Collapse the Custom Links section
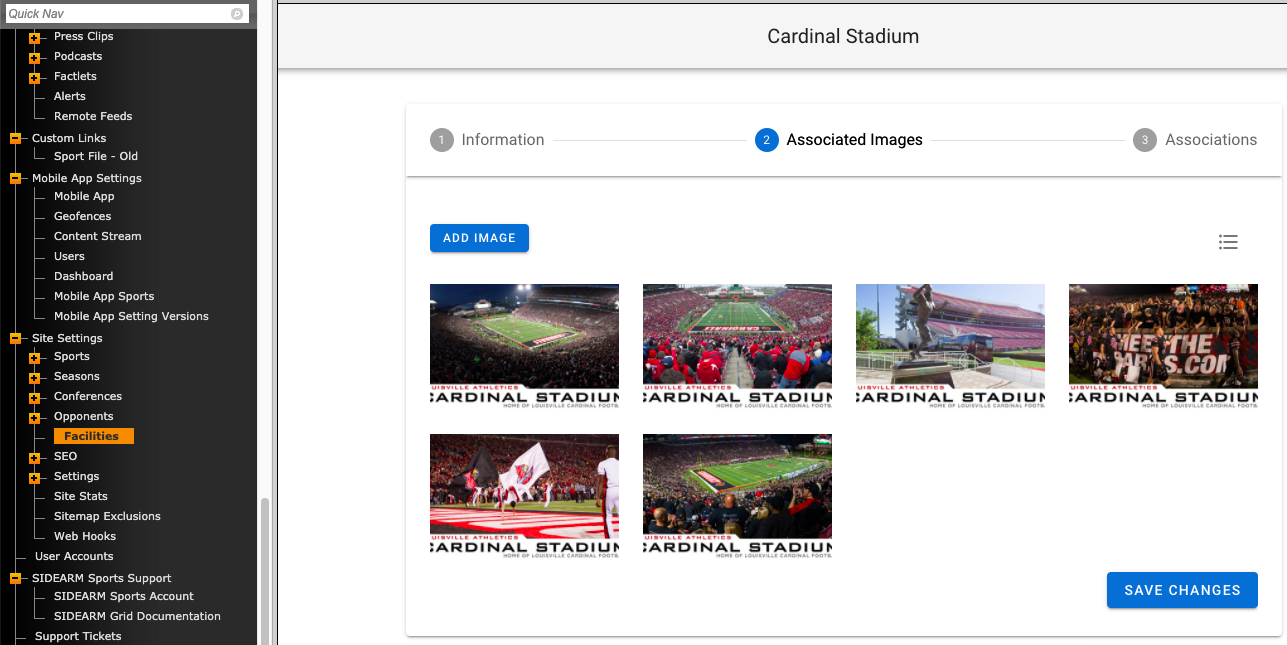The image size is (1287, 645). pos(15,139)
